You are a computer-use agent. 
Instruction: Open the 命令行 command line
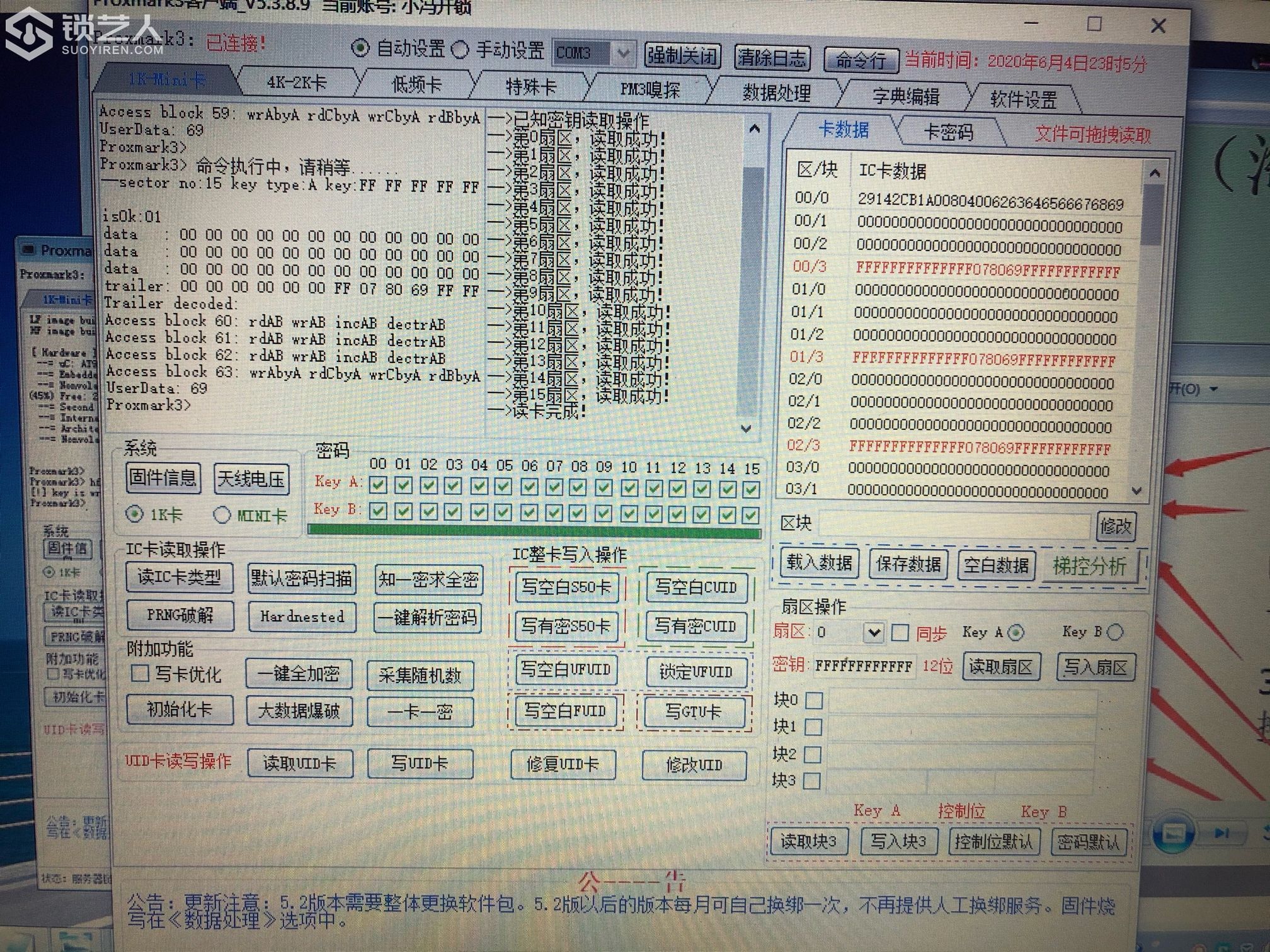(862, 60)
